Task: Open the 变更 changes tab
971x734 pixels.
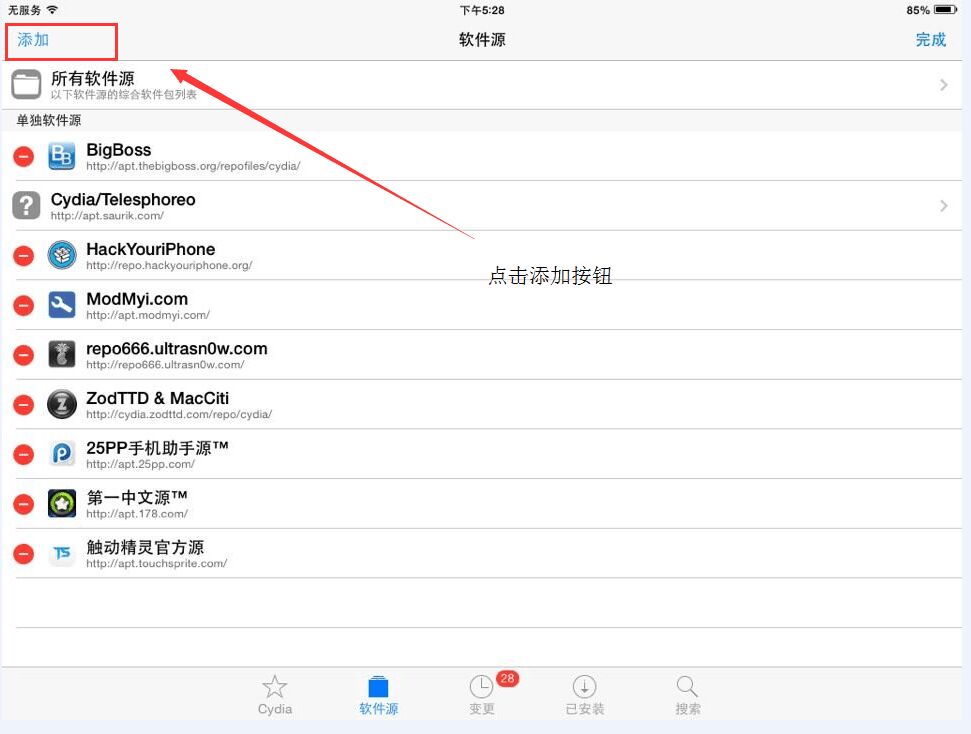Action: click(x=482, y=695)
